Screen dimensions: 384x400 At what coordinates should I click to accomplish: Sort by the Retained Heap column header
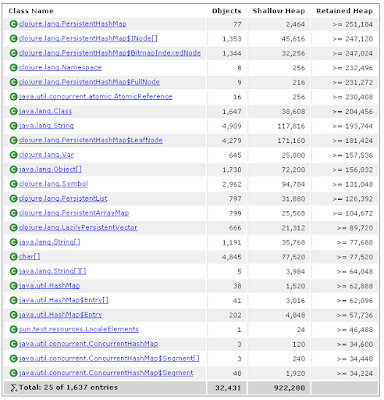click(x=344, y=11)
